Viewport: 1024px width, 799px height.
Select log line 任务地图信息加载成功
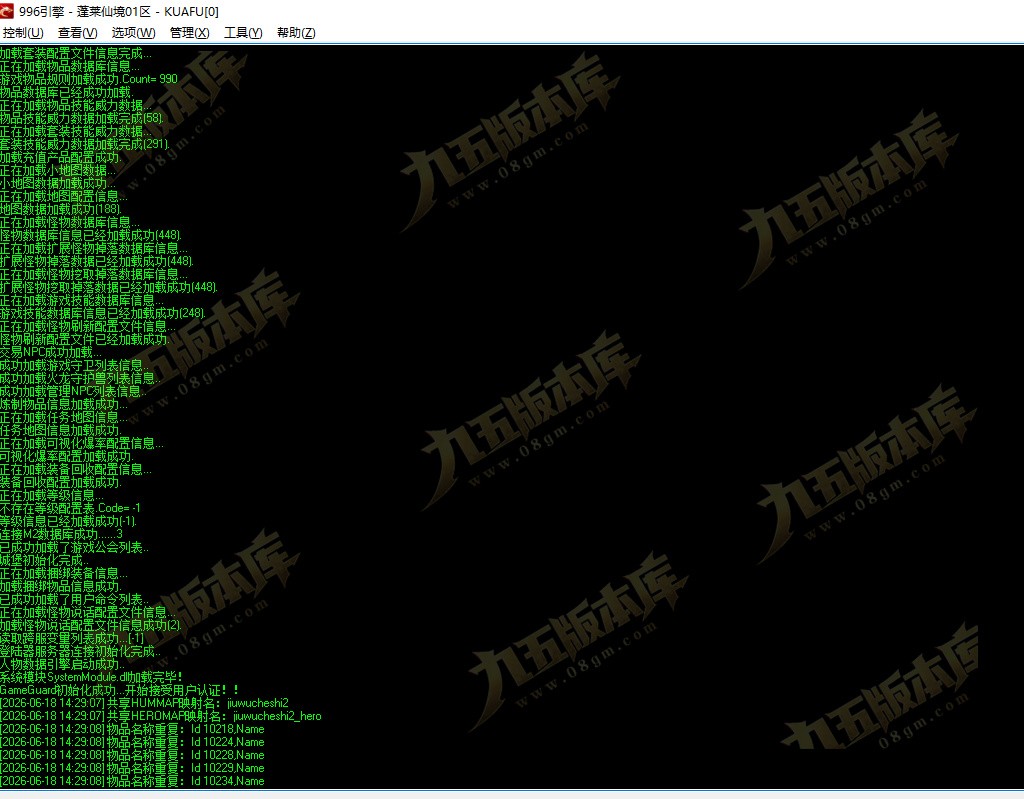coord(61,430)
